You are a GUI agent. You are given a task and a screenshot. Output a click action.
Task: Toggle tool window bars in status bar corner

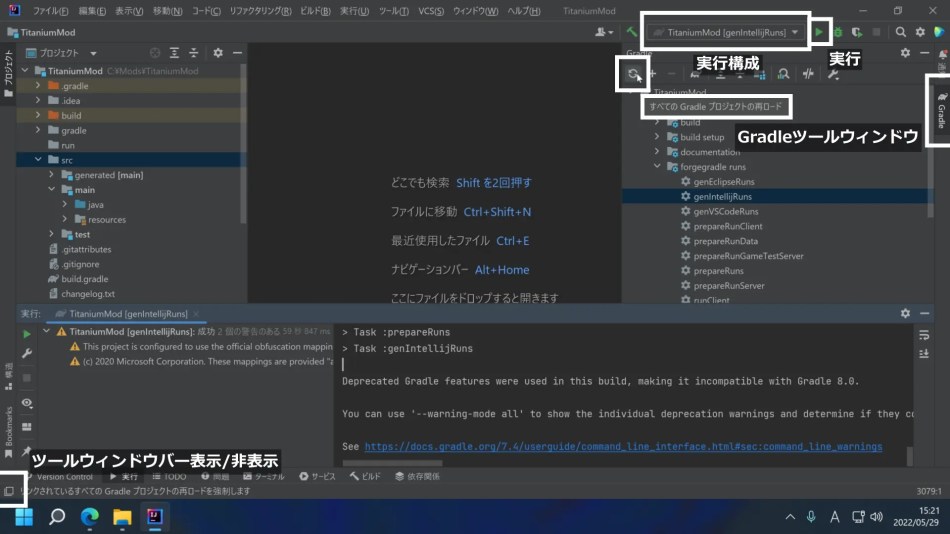9,491
